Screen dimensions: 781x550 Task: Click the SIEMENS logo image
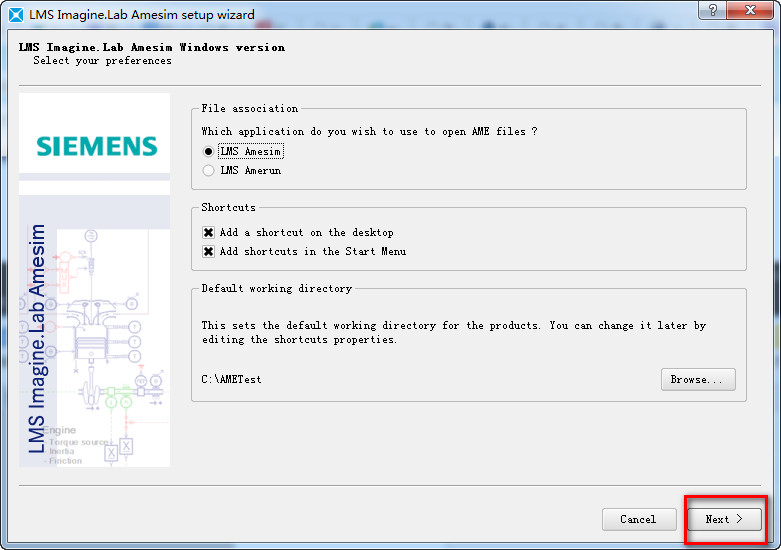coord(97,146)
